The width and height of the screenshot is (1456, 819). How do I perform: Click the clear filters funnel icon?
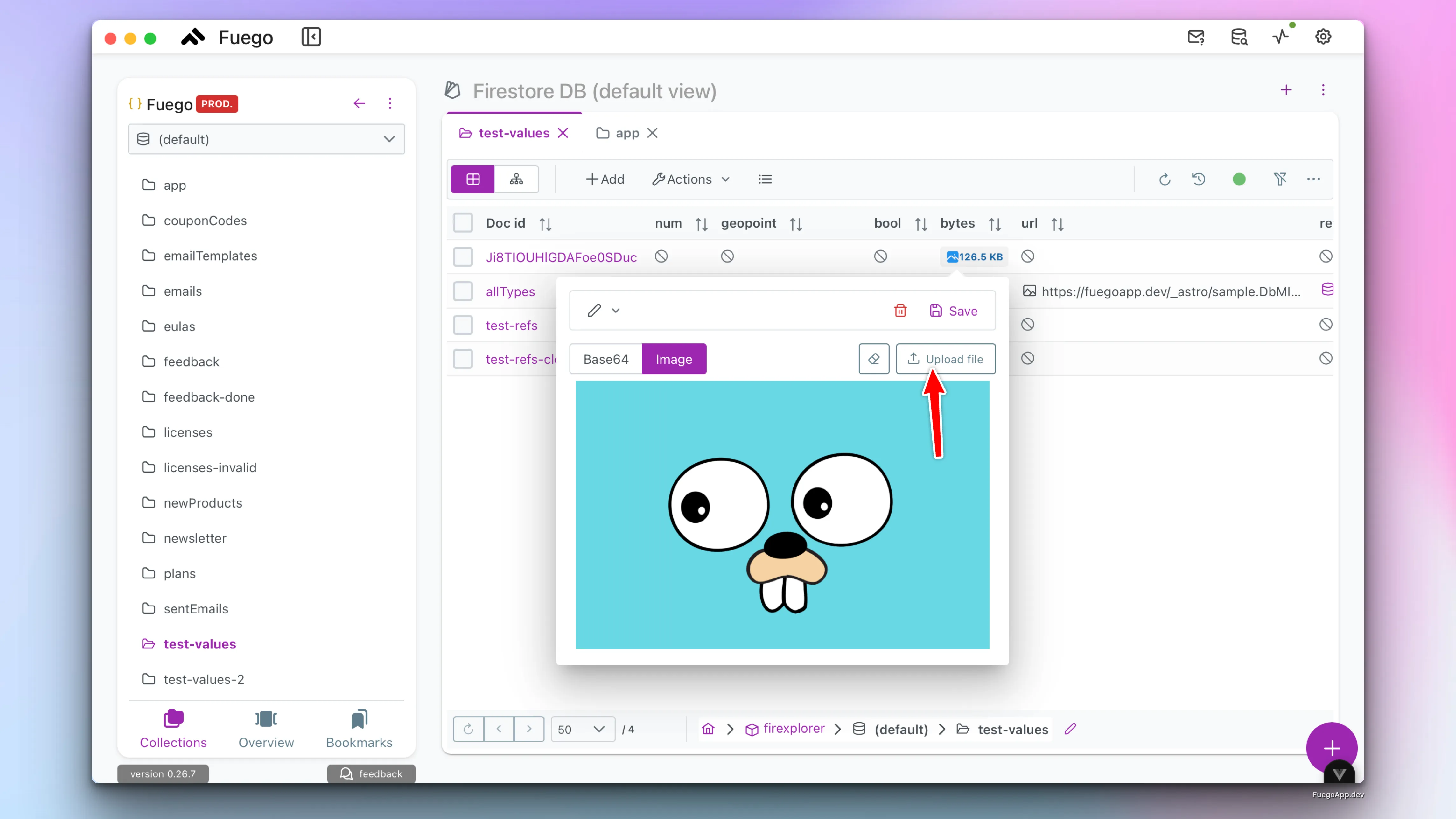[1280, 179]
